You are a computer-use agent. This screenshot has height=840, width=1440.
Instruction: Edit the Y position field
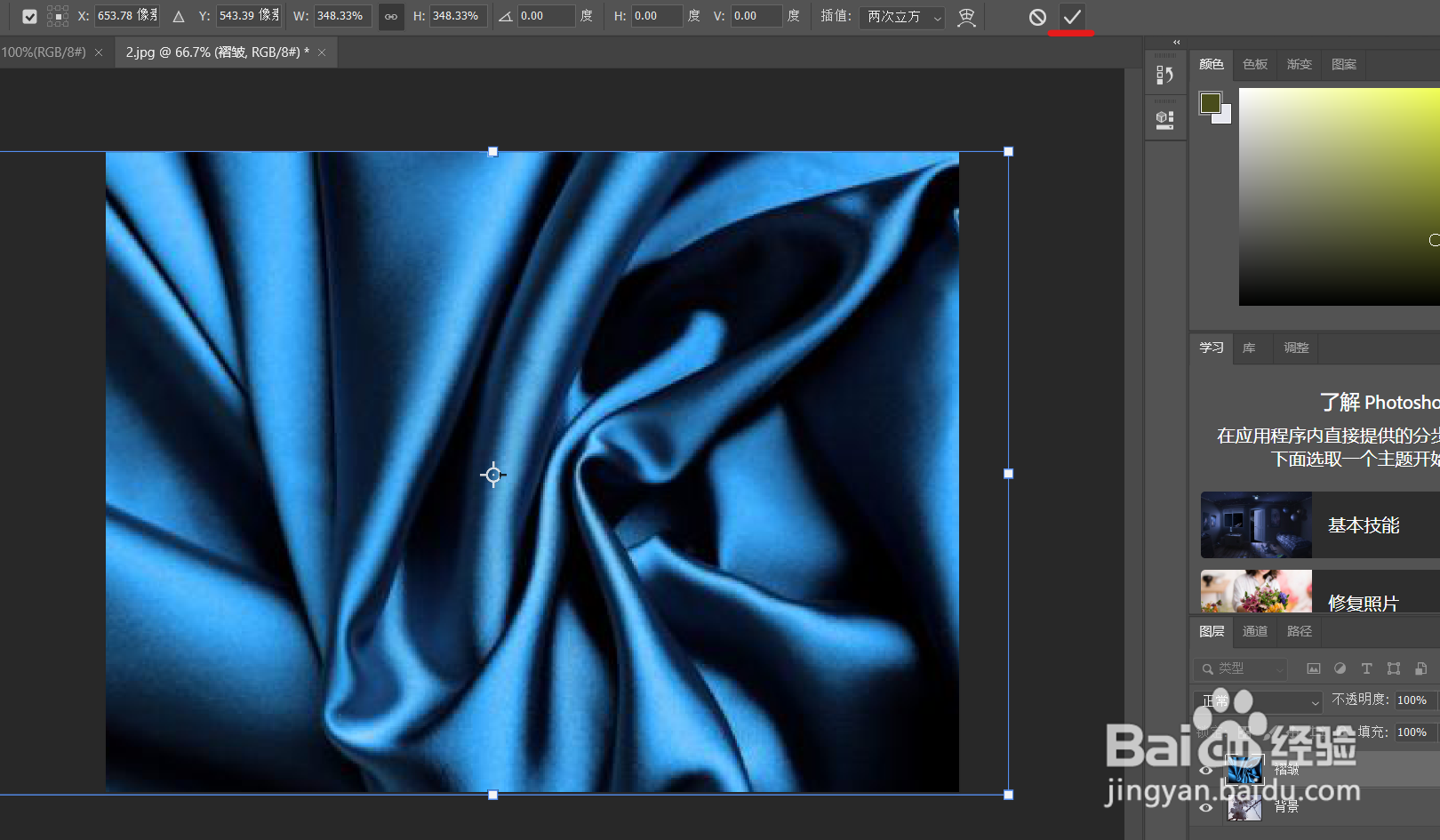coord(249,16)
